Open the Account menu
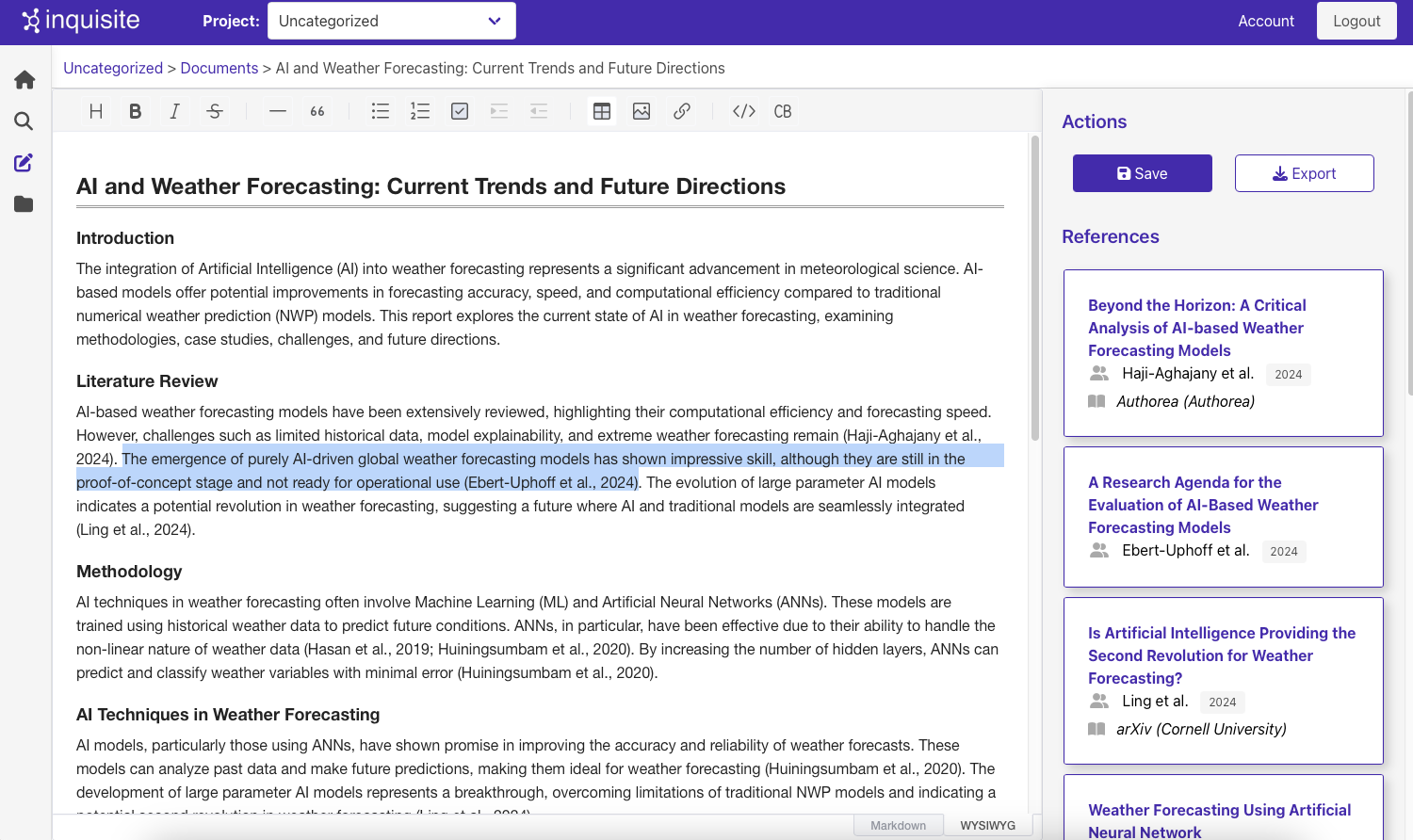 pos(1266,21)
